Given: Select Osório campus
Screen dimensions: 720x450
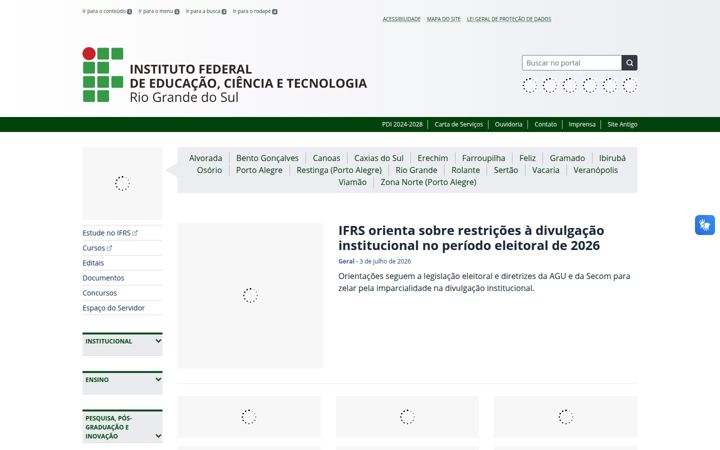Looking at the screenshot, I should pyautogui.click(x=209, y=170).
